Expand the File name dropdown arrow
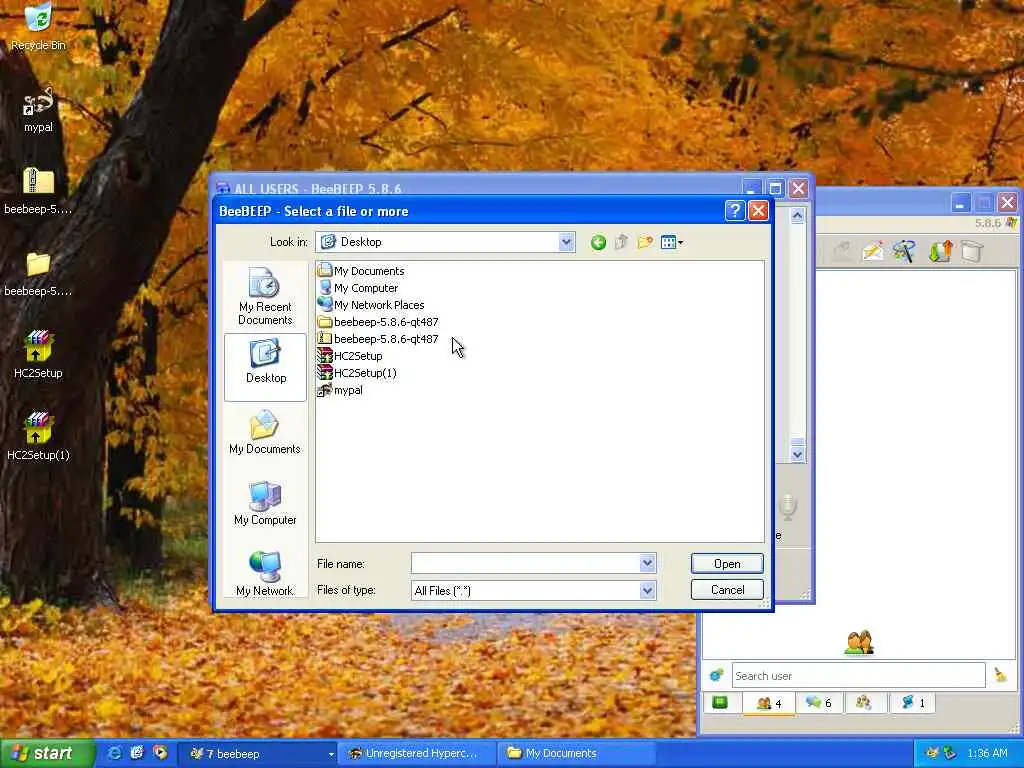The height and width of the screenshot is (768, 1024). 647,563
